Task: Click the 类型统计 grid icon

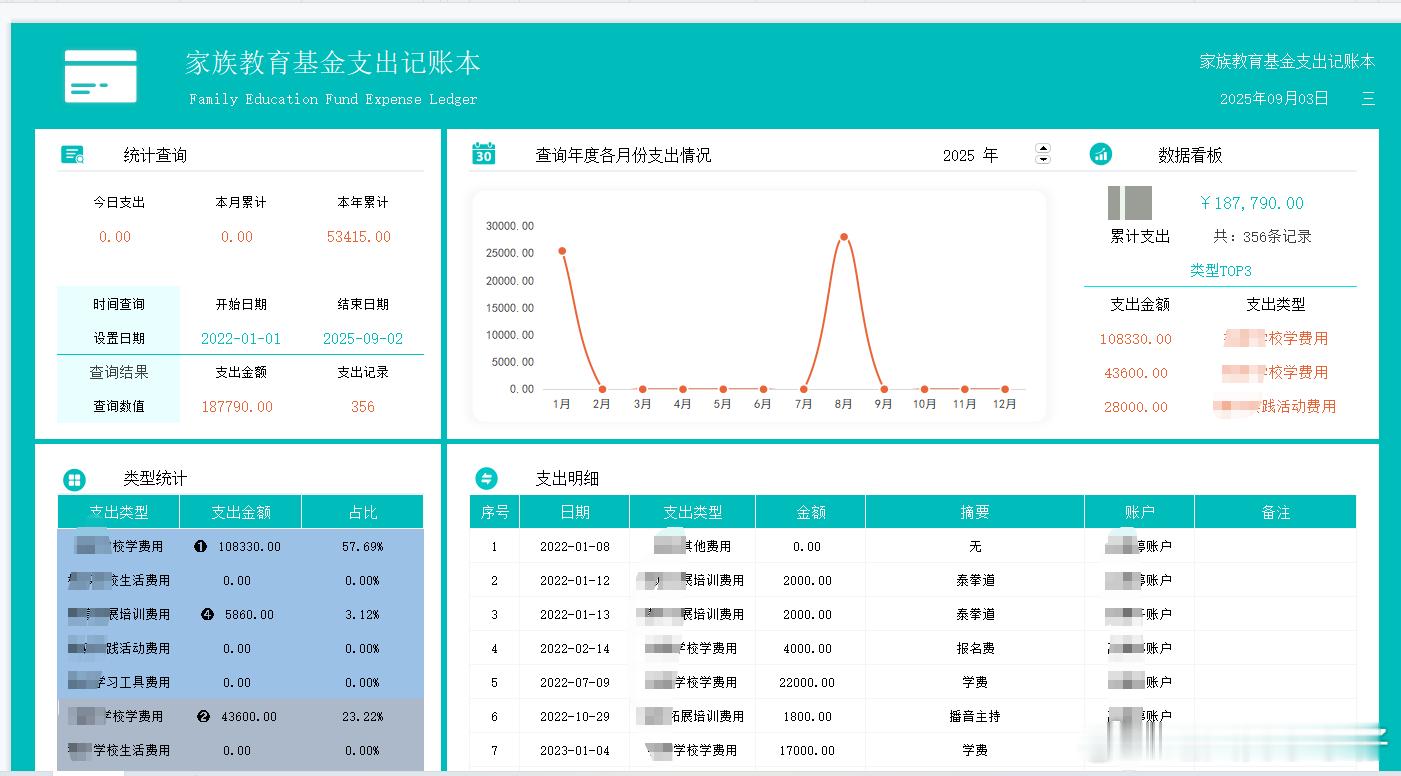Action: (x=74, y=479)
